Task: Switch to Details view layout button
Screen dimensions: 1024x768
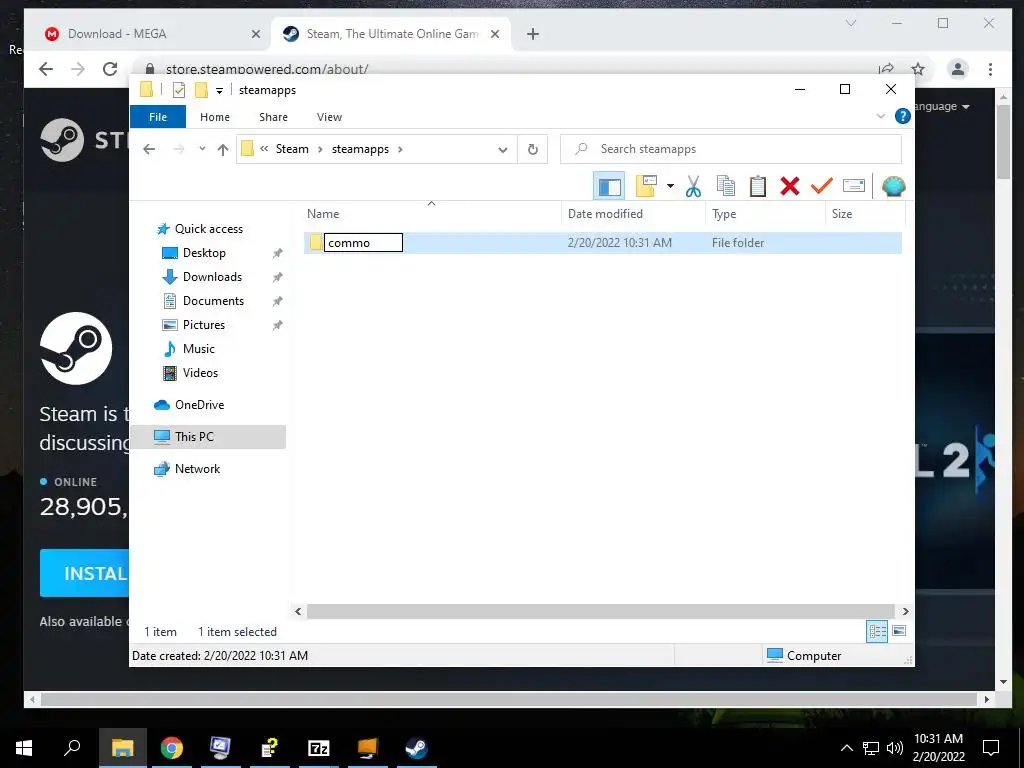Action: pos(876,631)
